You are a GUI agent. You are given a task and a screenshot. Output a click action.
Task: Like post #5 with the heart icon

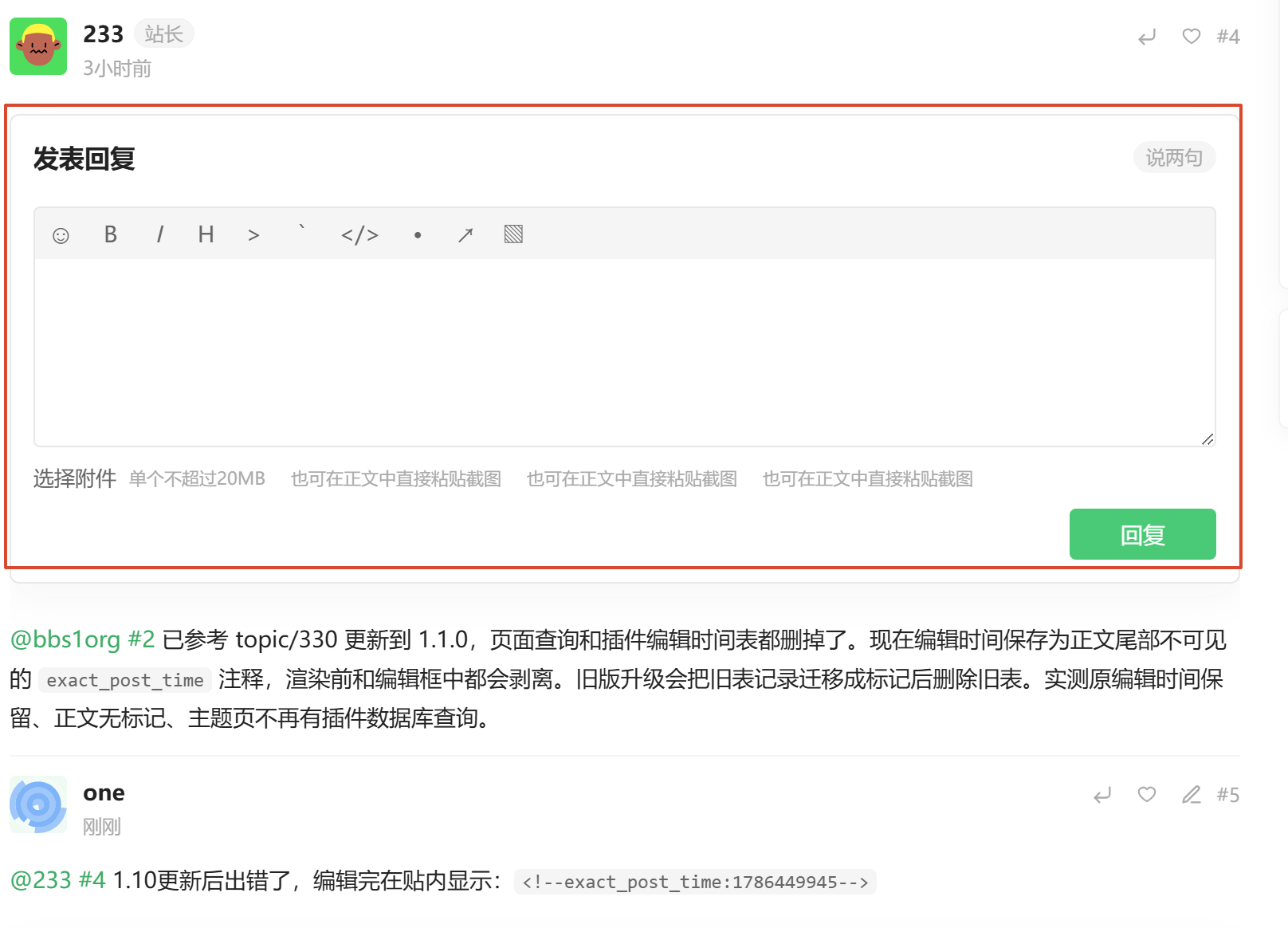[1147, 795]
